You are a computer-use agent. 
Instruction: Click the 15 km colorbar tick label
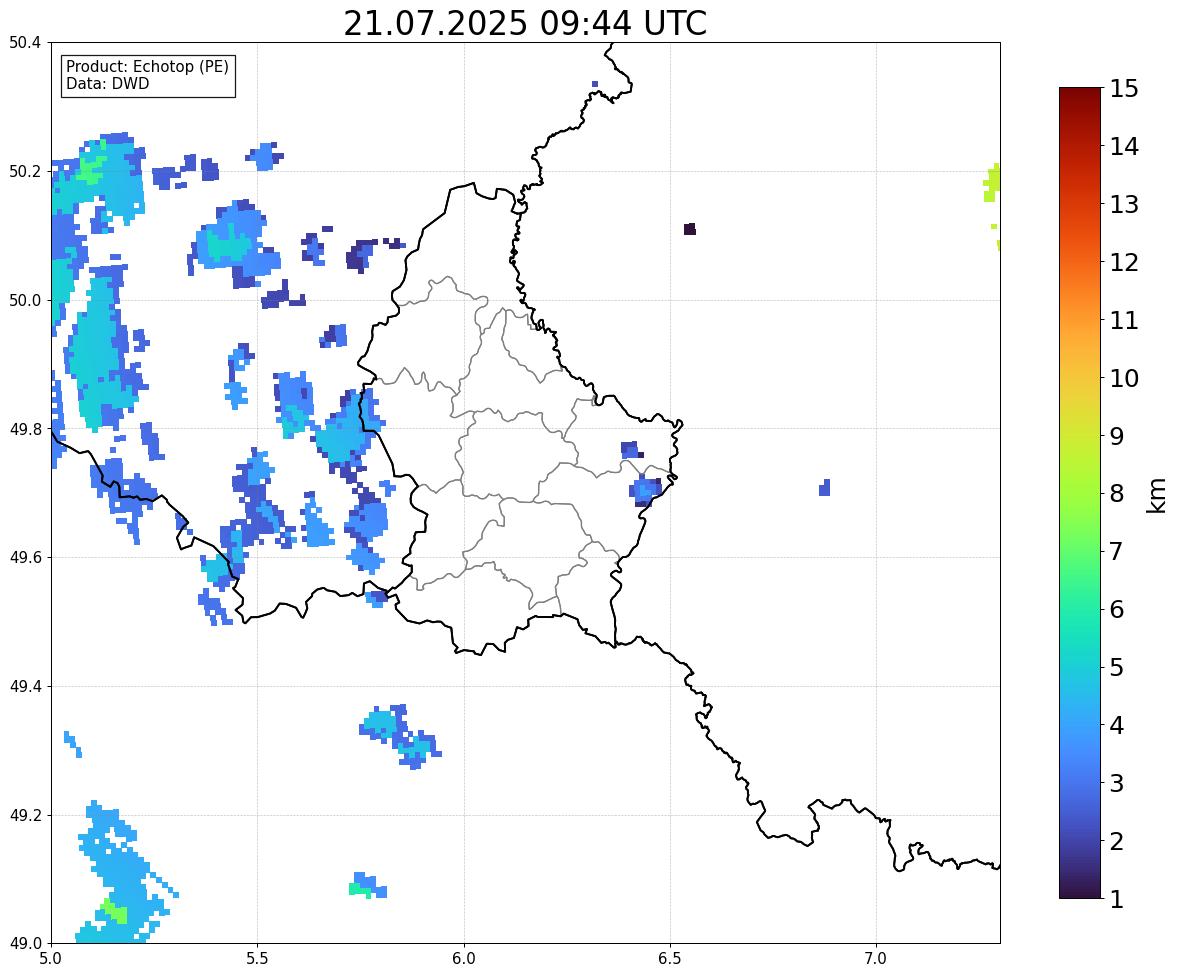click(x=1124, y=89)
